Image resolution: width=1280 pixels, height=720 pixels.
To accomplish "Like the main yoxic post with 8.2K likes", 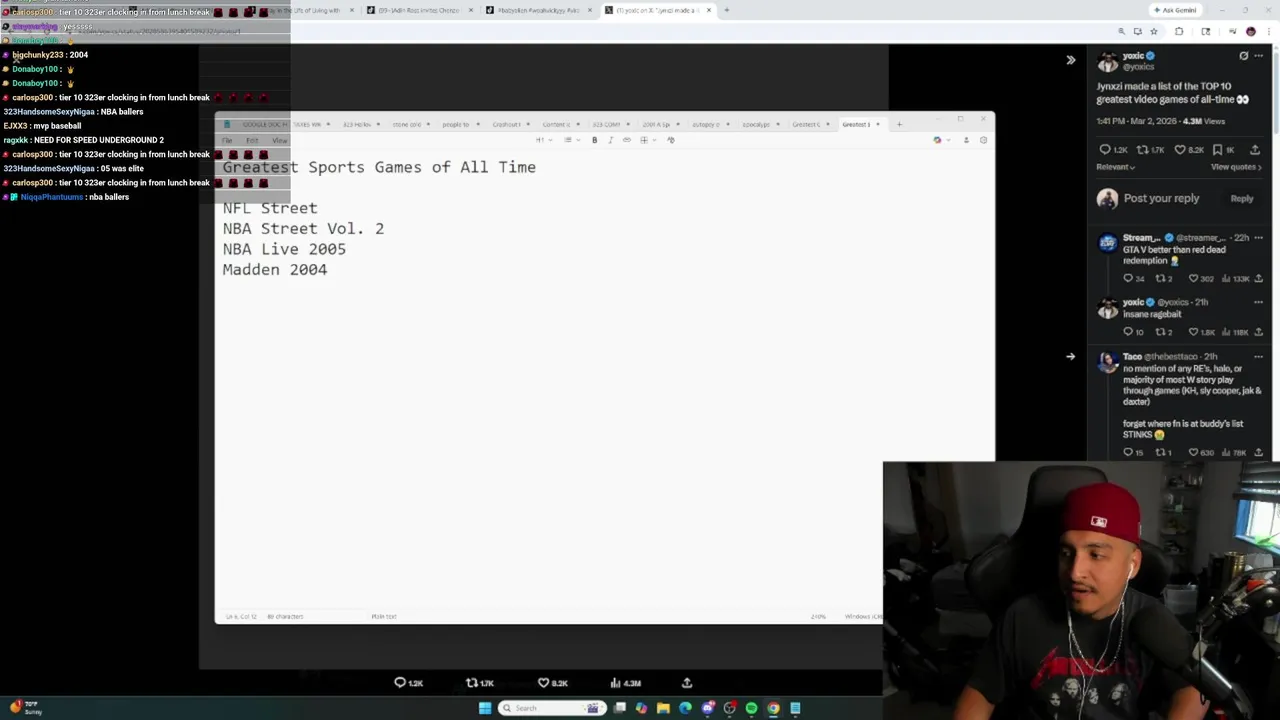I will [x=1180, y=150].
